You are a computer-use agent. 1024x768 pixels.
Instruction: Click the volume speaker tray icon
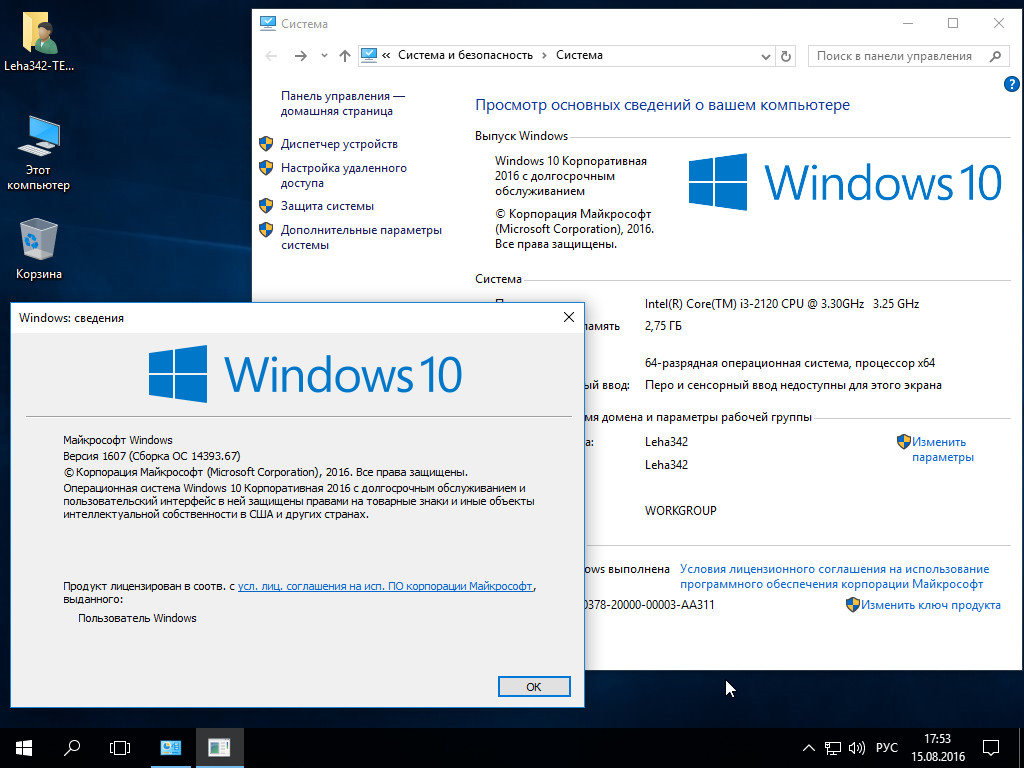856,748
